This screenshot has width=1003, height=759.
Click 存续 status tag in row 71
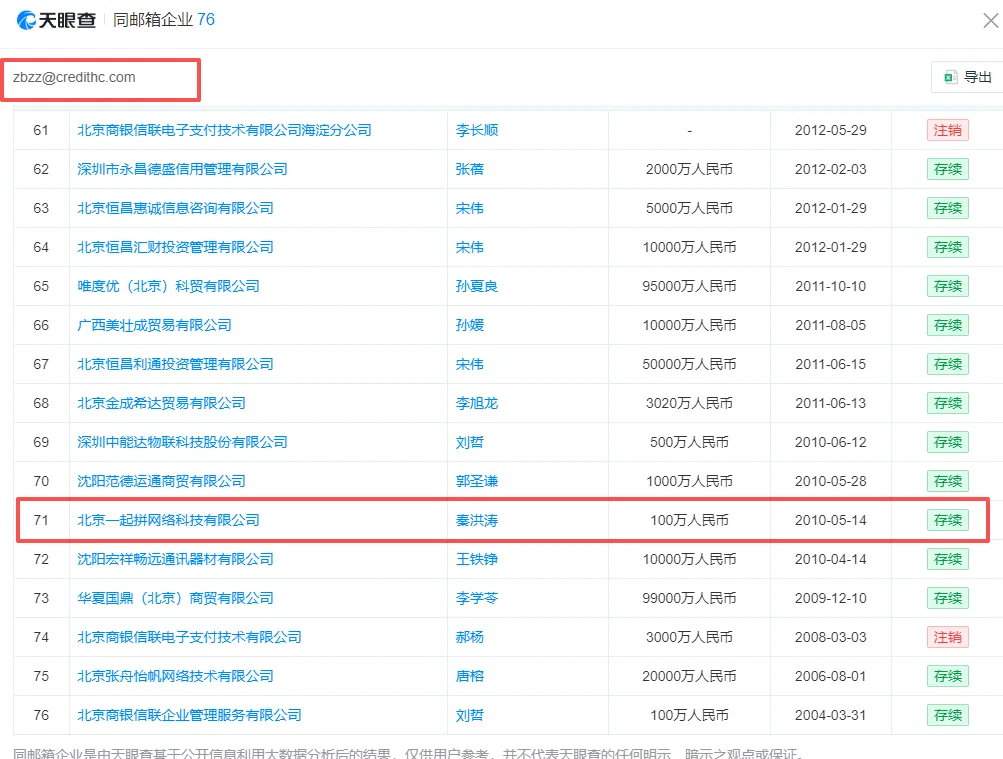[x=947, y=520]
